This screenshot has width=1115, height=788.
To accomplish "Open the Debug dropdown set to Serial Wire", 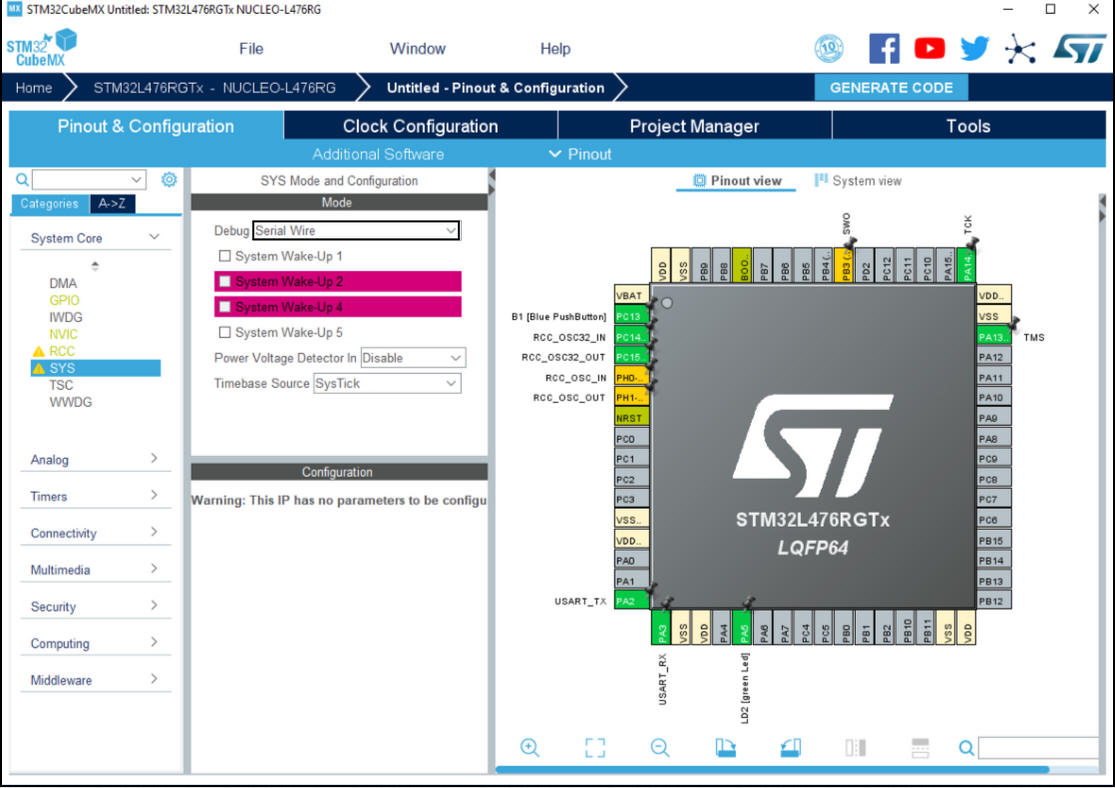I will 355,231.
